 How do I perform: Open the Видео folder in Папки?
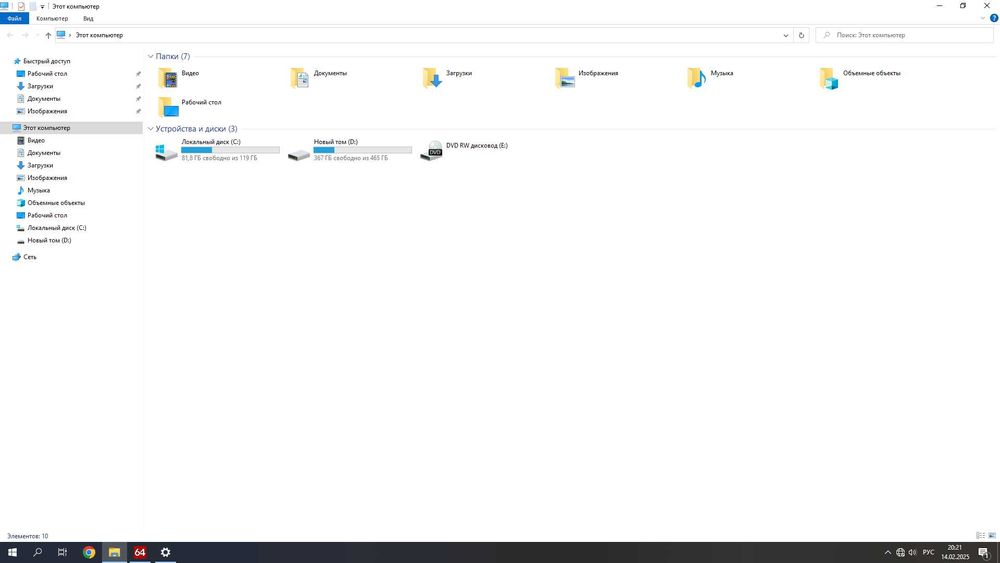pos(168,78)
